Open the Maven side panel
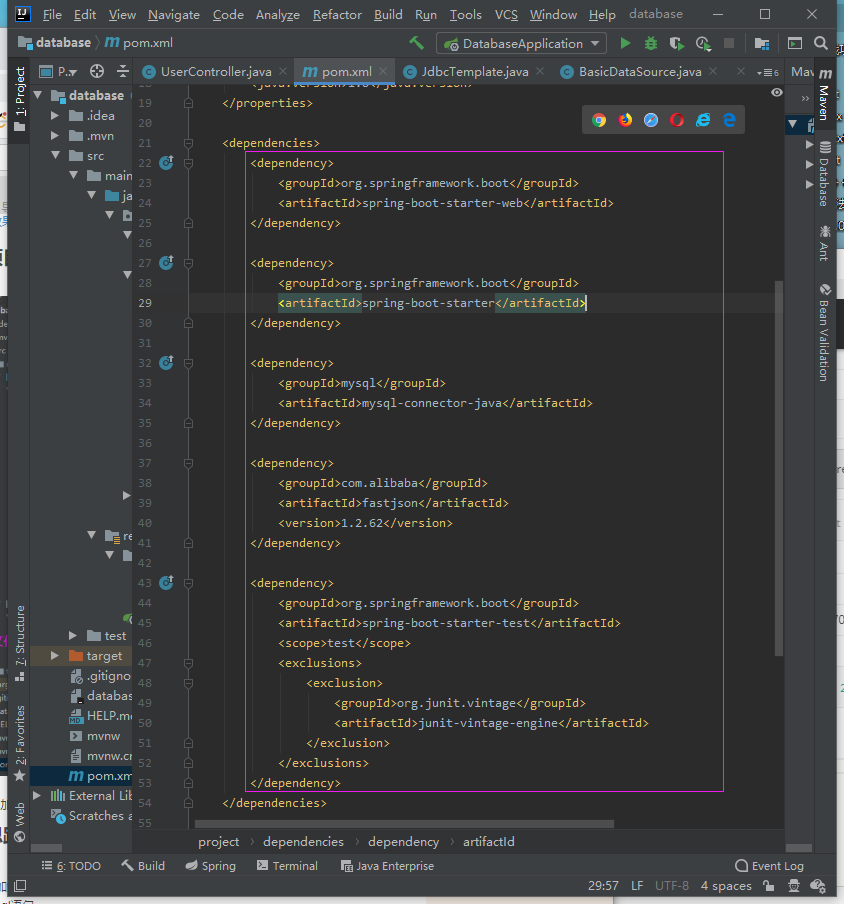 pyautogui.click(x=824, y=94)
